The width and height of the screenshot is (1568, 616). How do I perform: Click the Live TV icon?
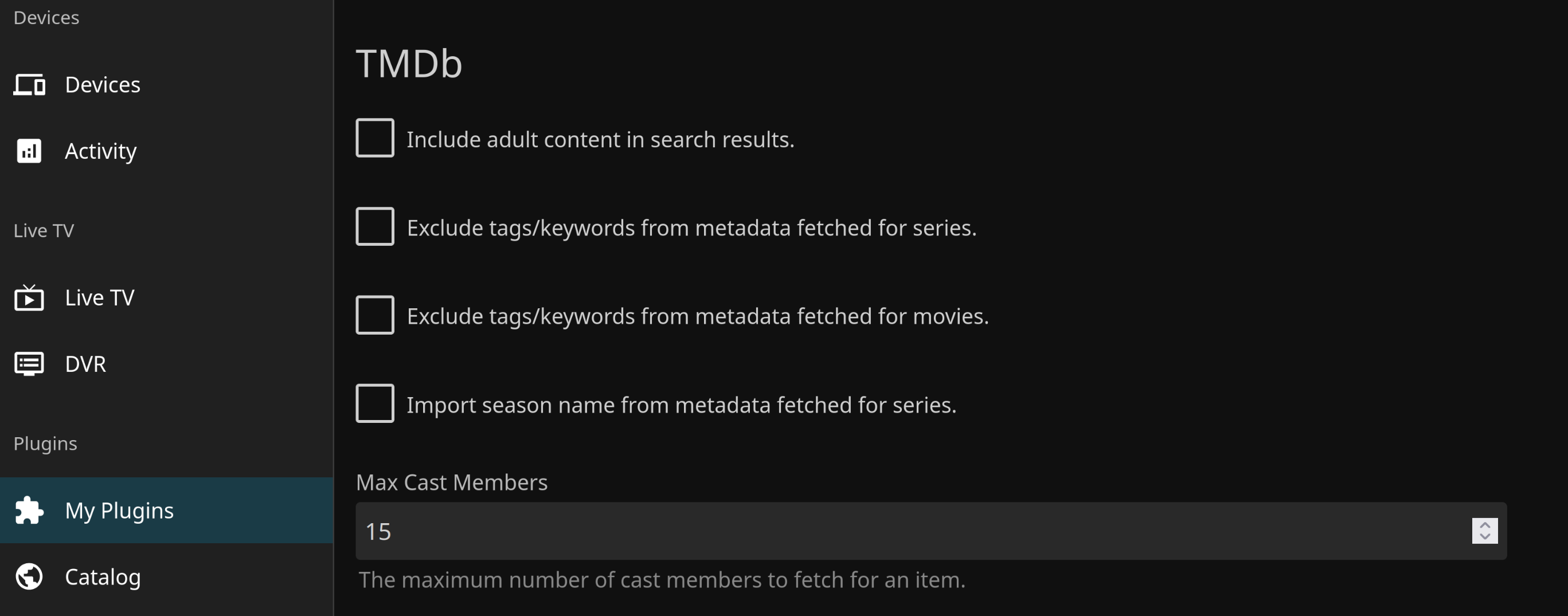point(29,297)
